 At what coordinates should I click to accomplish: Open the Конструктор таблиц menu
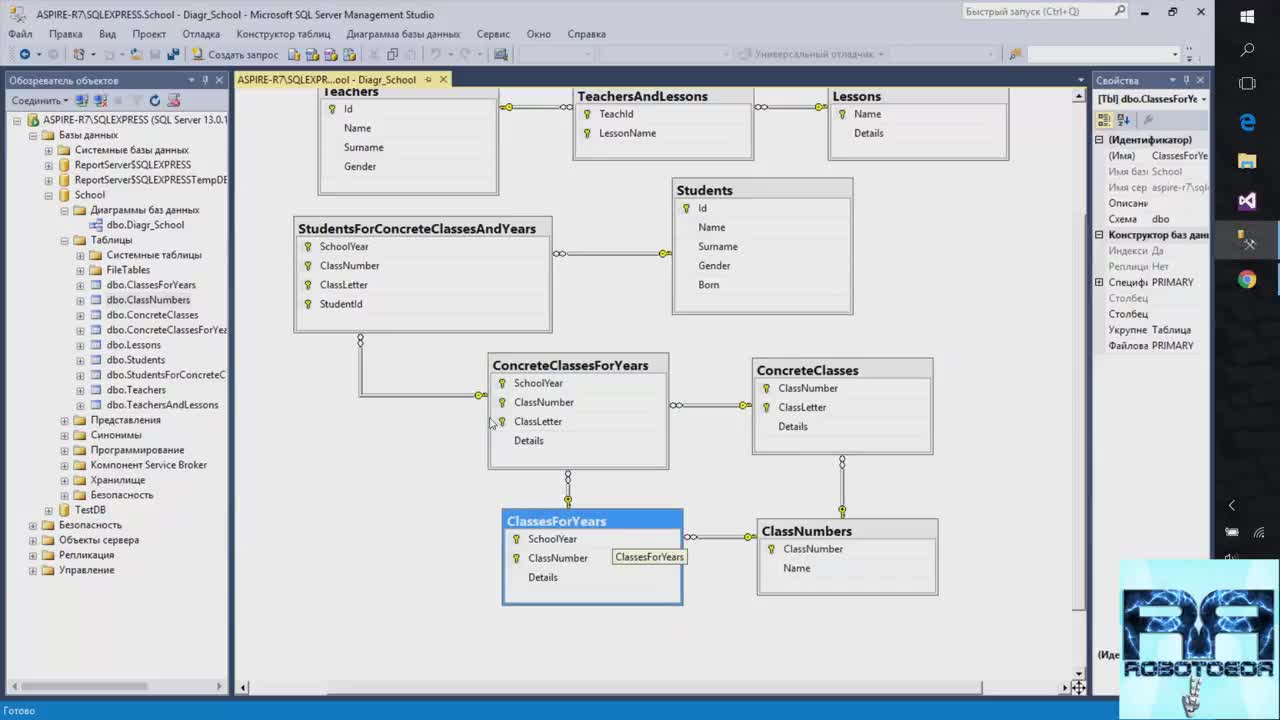283,34
